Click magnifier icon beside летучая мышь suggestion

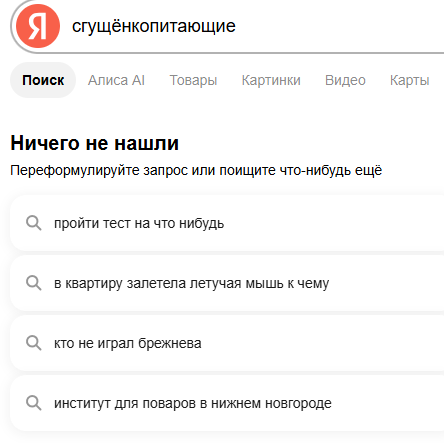pos(34,283)
